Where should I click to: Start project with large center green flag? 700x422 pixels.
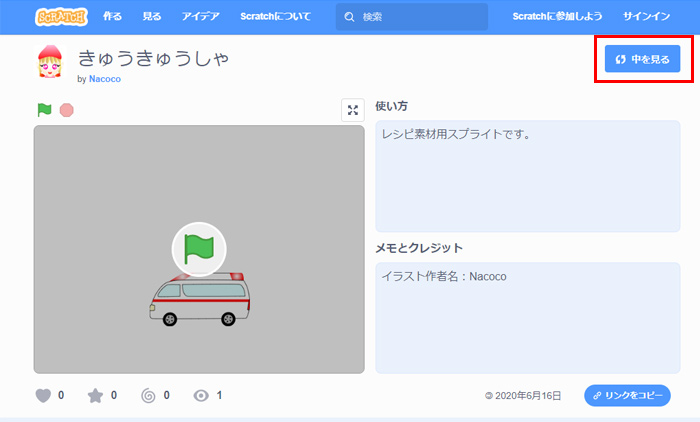coord(199,249)
